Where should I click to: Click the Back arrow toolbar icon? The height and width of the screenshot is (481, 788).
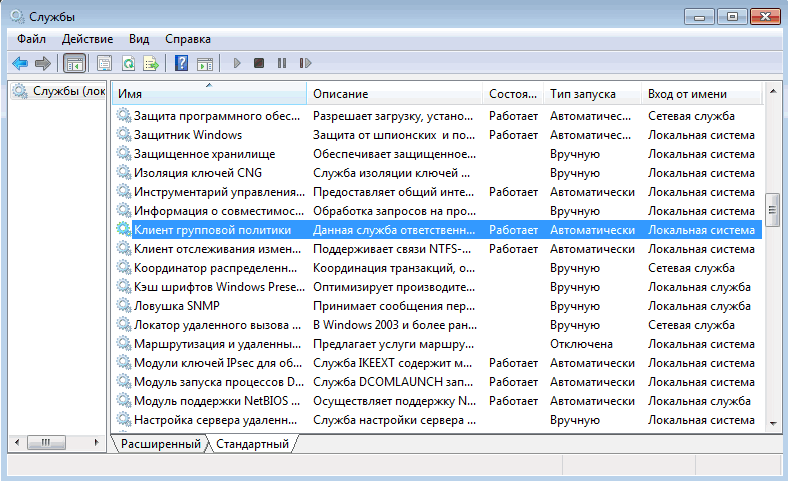(x=20, y=63)
